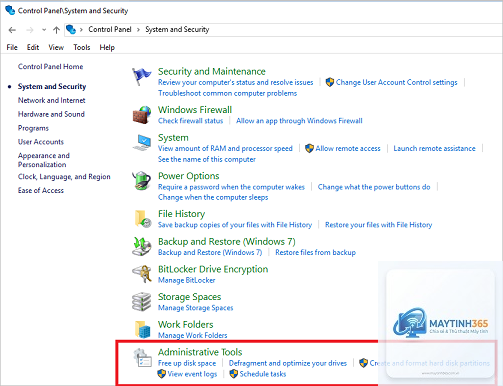Screen dimensions: 503x386
Task: Click the Control Panel breadcrumb
Action: (110, 29)
